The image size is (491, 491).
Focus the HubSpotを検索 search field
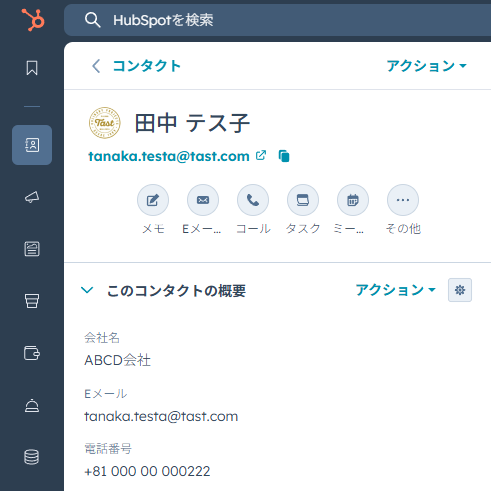(x=277, y=20)
